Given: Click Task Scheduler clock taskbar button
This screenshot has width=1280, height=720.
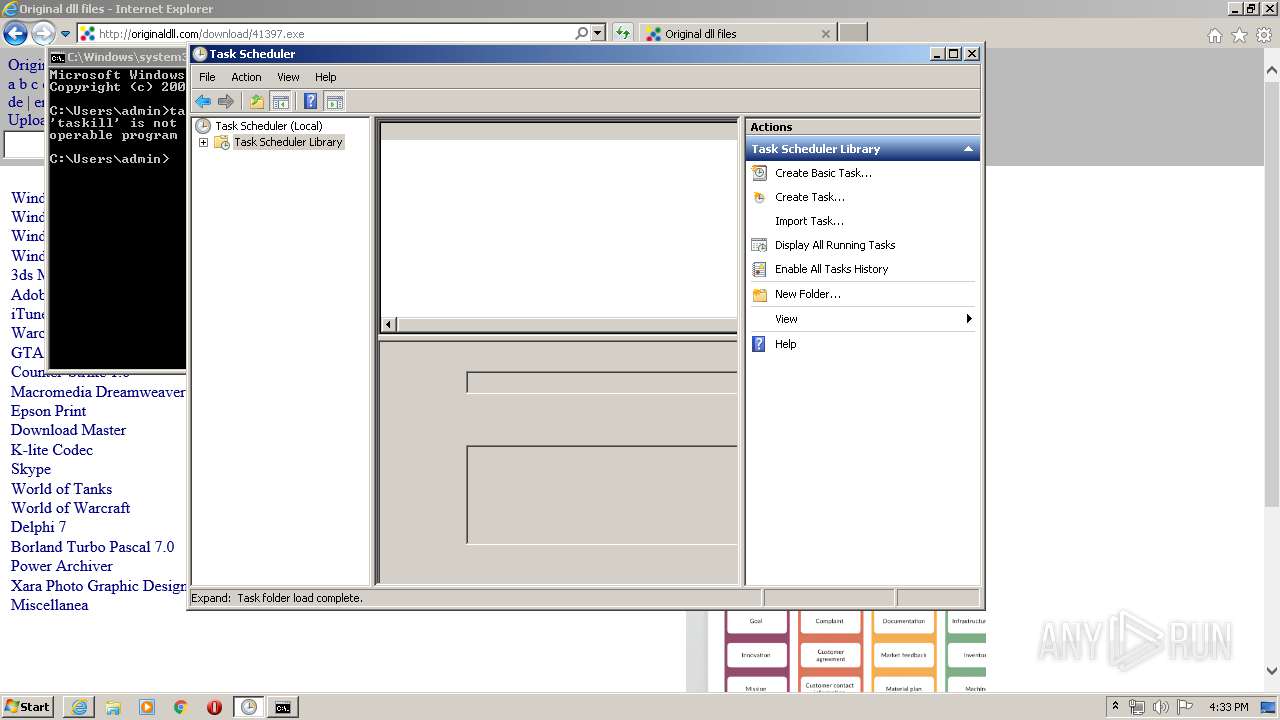Looking at the screenshot, I should click(248, 707).
